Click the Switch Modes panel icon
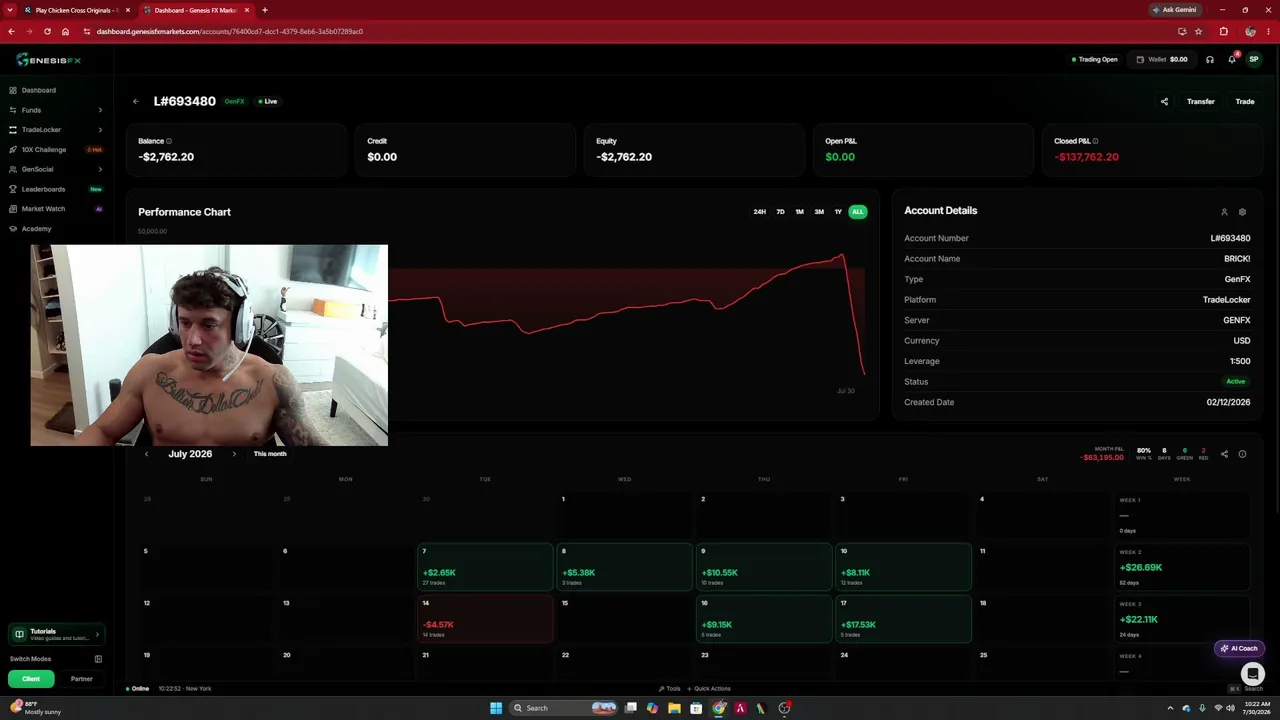Image resolution: width=1280 pixels, height=720 pixels. tap(98, 659)
